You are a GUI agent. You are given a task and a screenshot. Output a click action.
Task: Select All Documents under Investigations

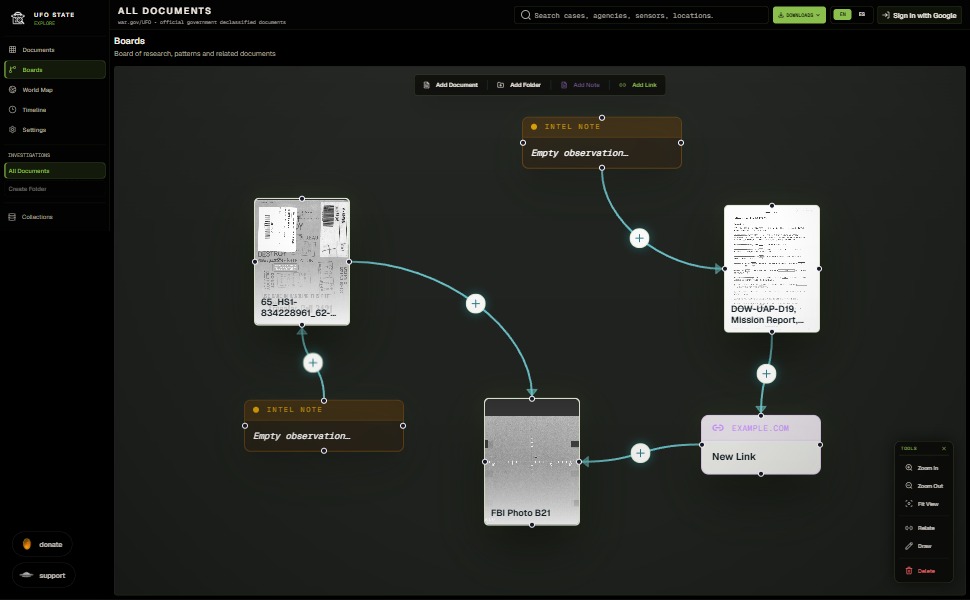click(x=54, y=171)
